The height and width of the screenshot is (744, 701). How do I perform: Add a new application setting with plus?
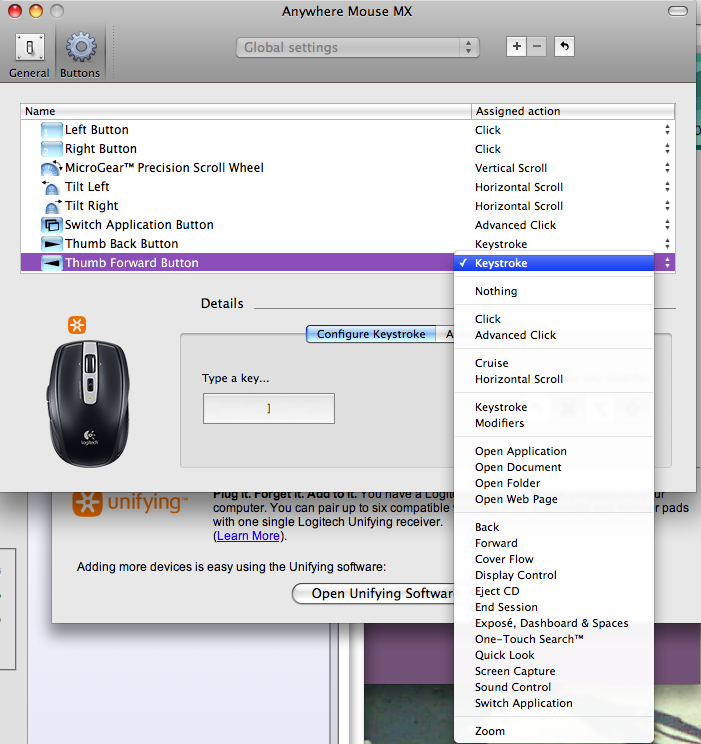coord(516,46)
